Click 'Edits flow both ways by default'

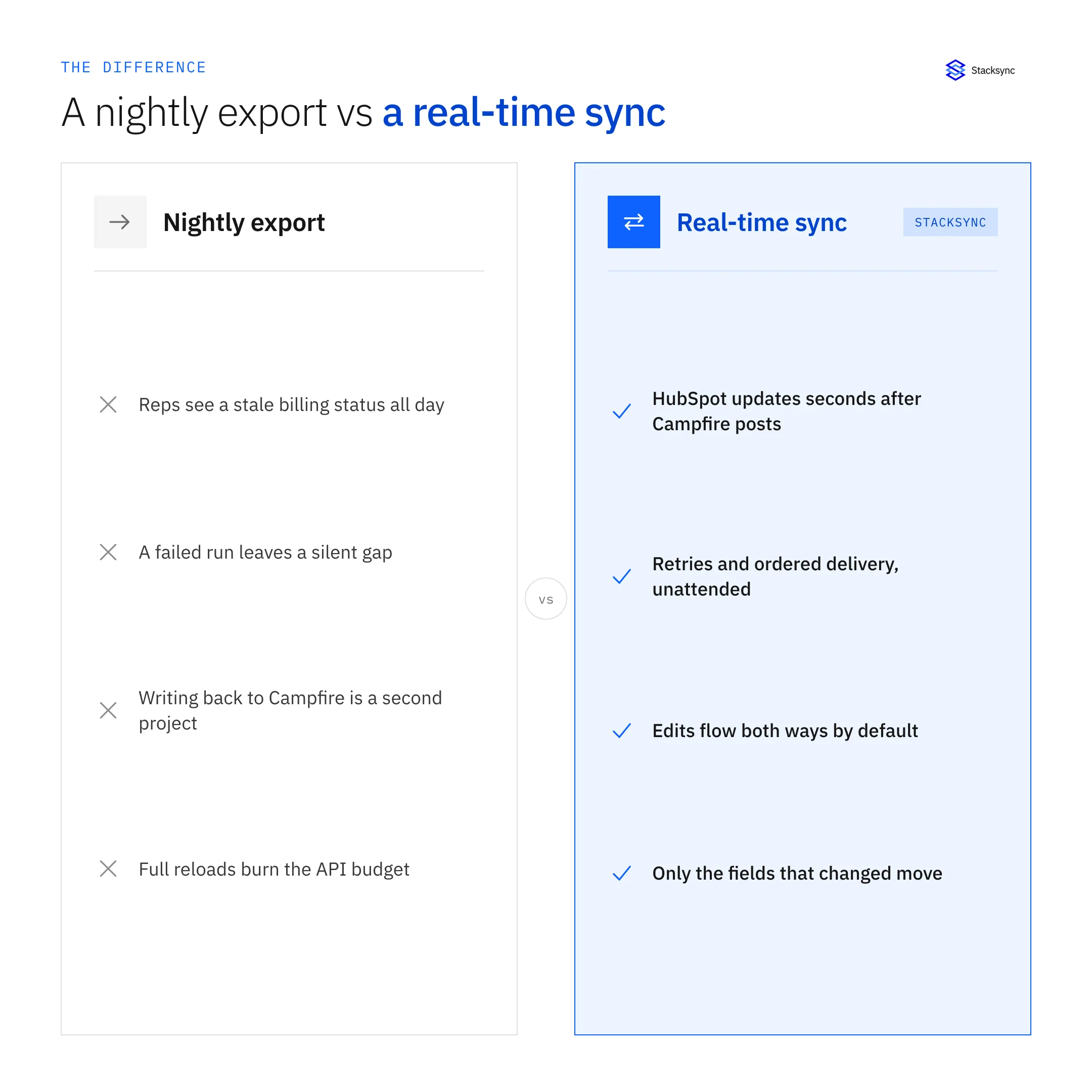click(785, 731)
